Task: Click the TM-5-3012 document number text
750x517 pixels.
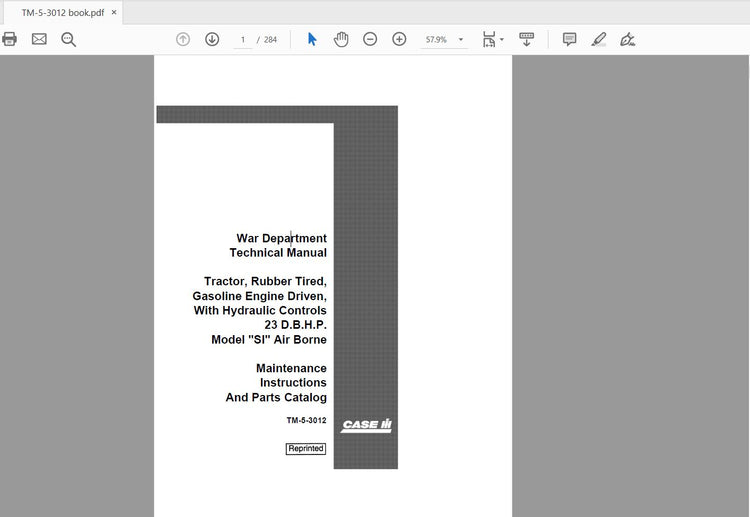Action: pyautogui.click(x=306, y=420)
